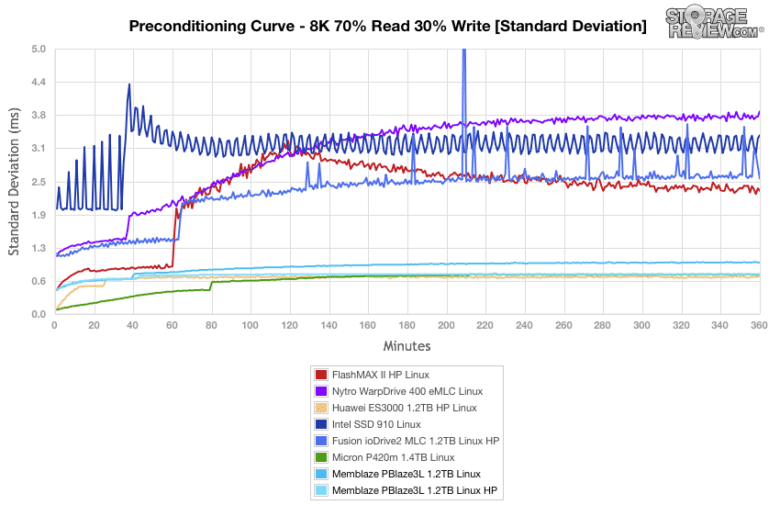Click the 0.0 y-axis tick label
This screenshot has height=516, width=780.
38,314
